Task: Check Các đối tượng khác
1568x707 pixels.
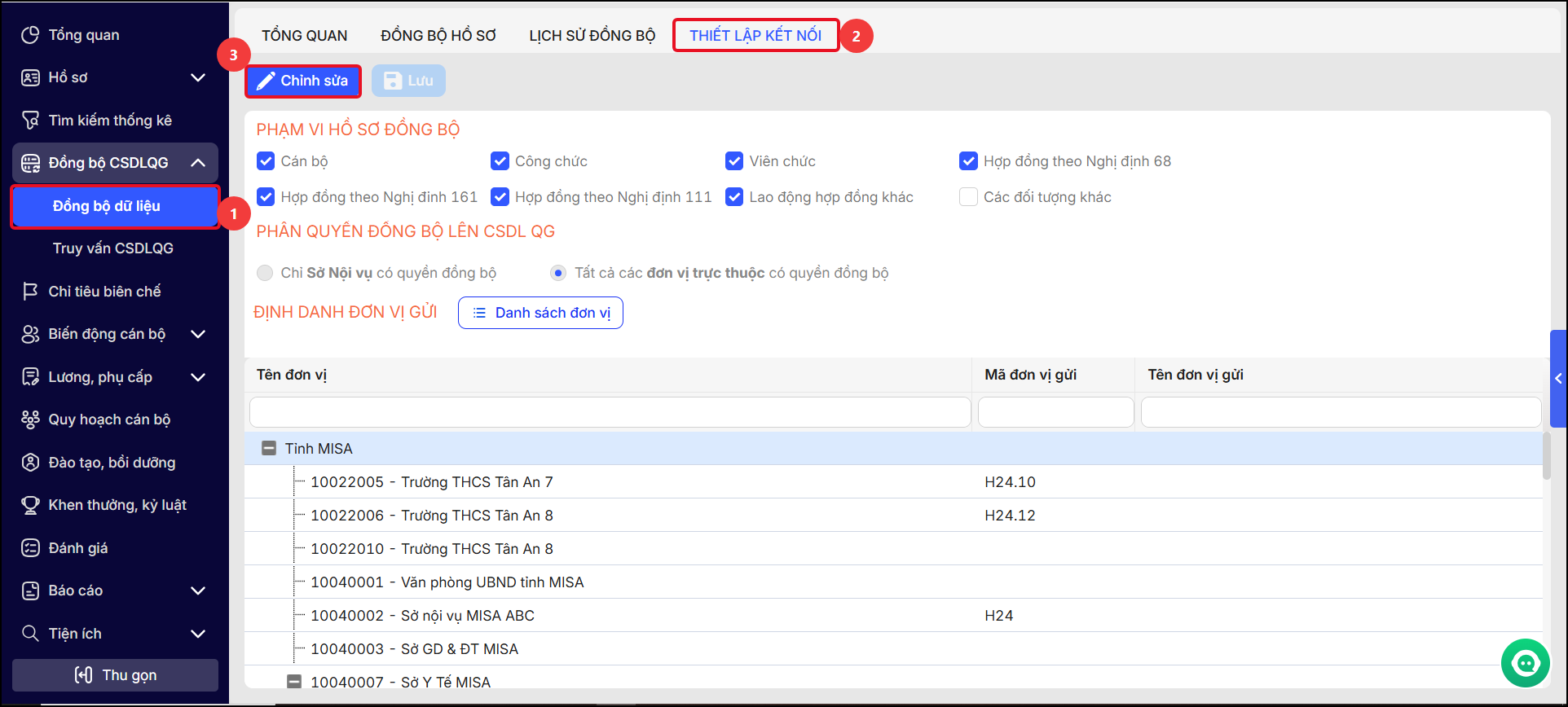Action: pyautogui.click(x=968, y=197)
